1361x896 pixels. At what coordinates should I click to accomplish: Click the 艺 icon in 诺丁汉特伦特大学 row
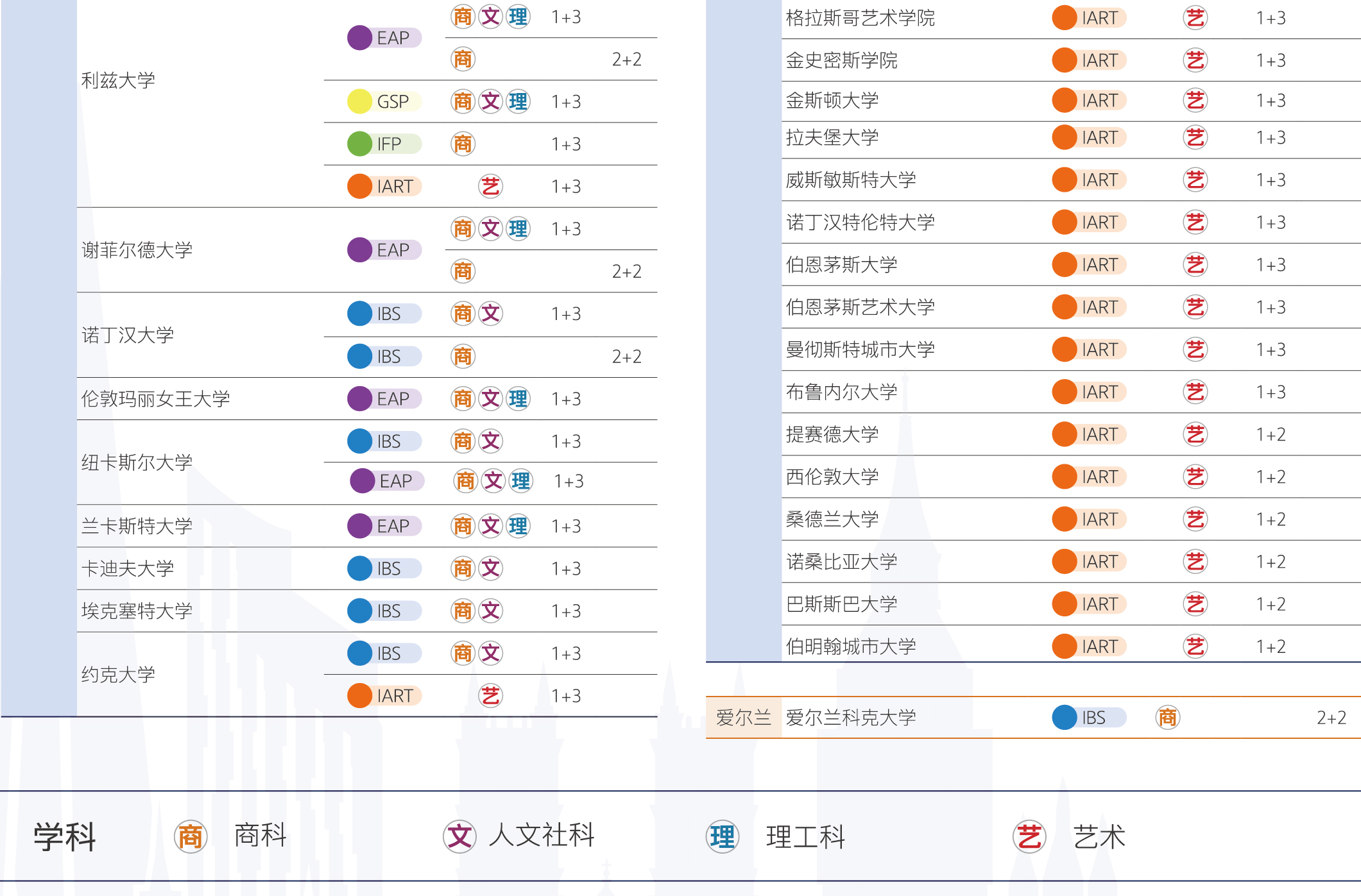click(1195, 222)
